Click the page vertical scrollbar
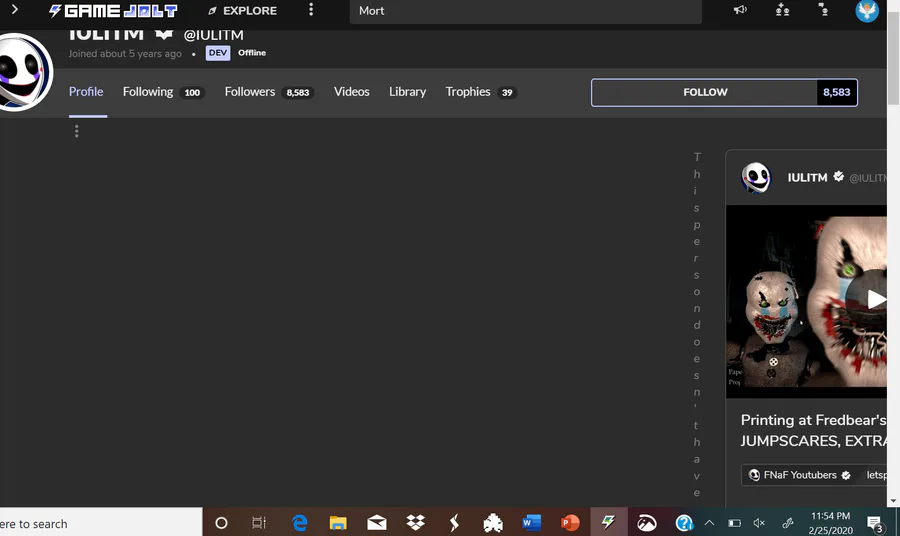This screenshot has height=536, width=900. coord(893,57)
